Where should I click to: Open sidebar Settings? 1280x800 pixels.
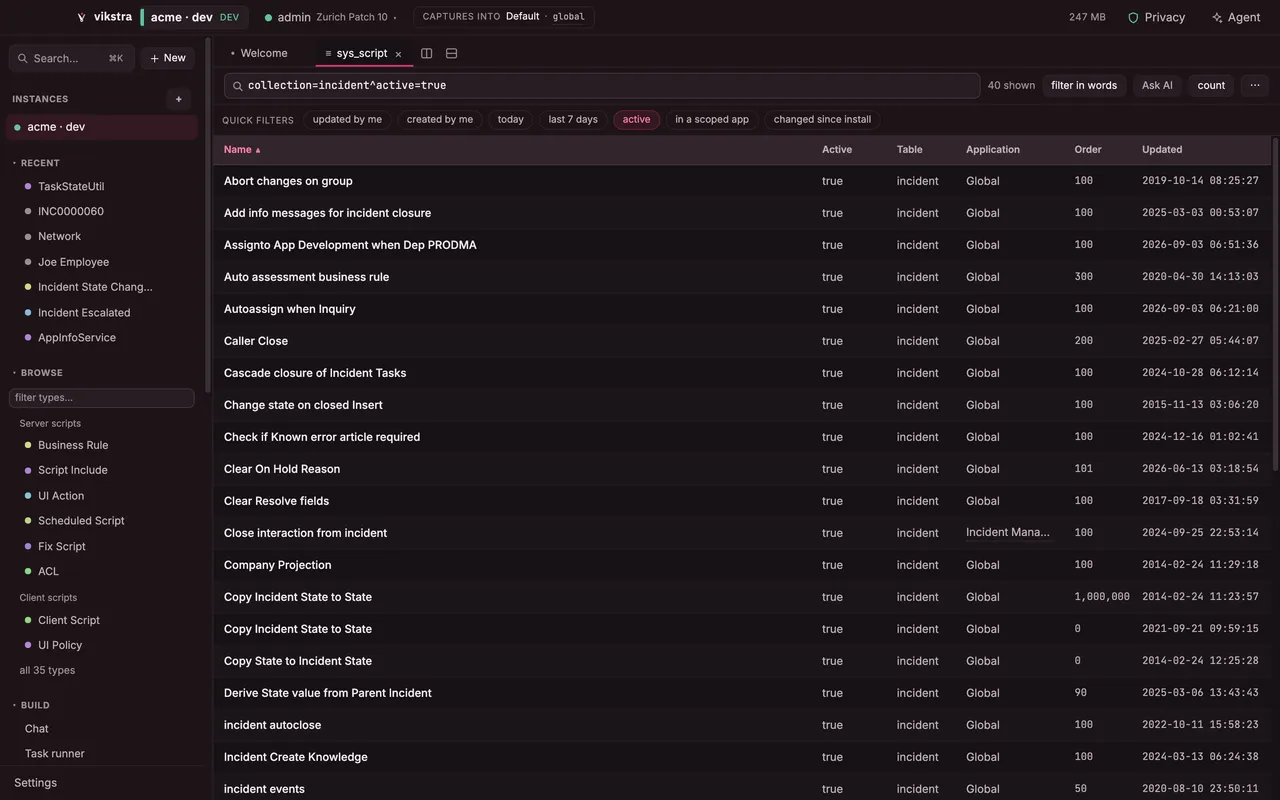36,783
